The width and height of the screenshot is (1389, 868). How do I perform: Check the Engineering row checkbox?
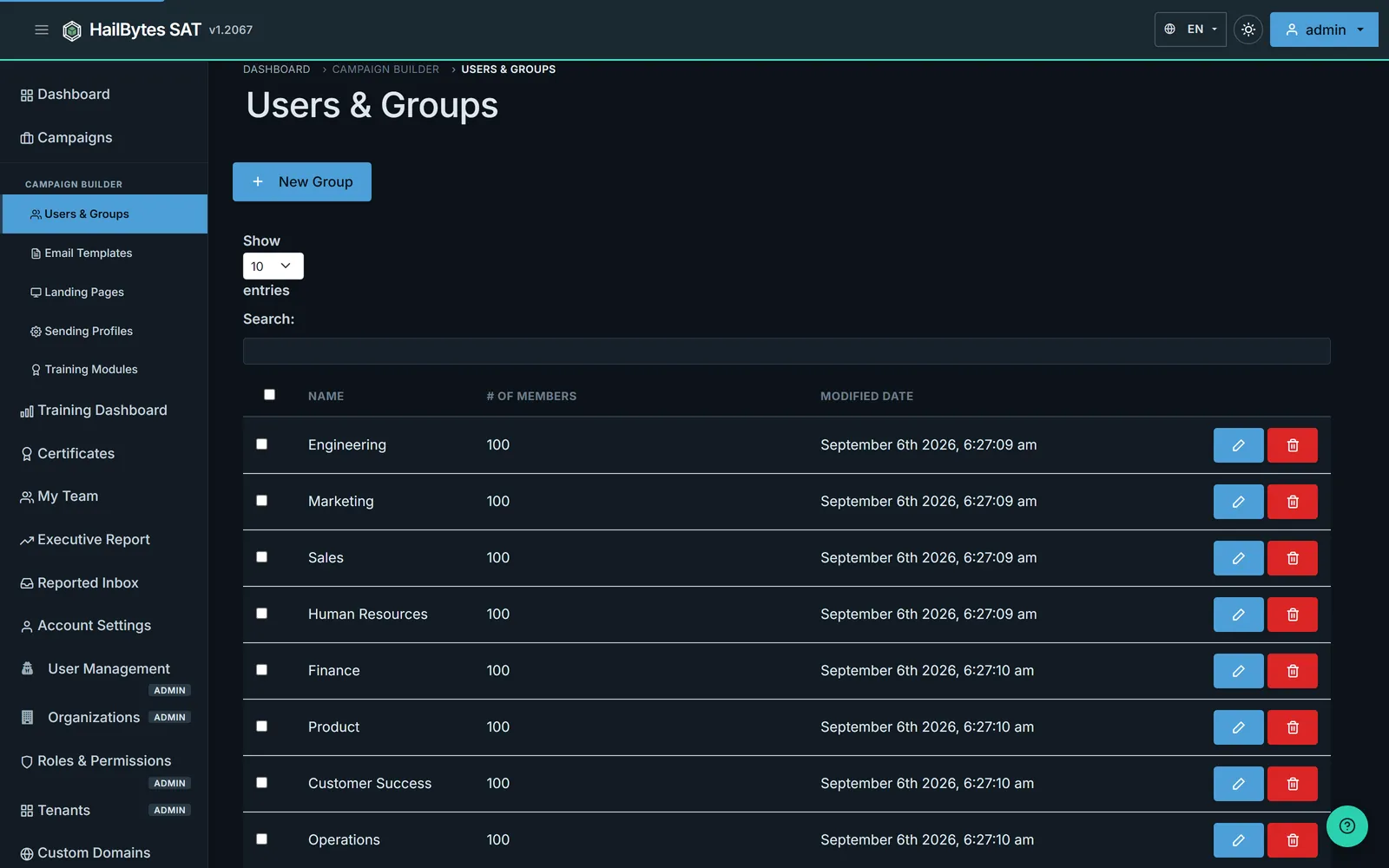261,444
